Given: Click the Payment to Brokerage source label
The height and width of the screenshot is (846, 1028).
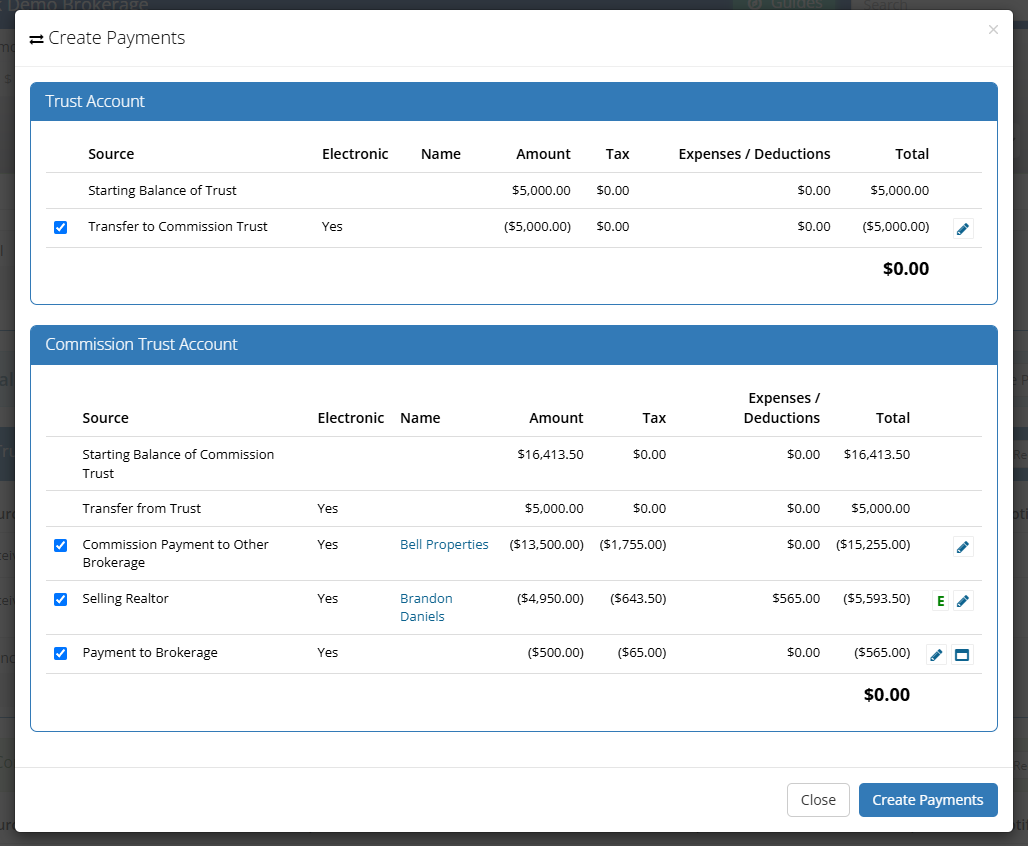Looking at the screenshot, I should [x=150, y=653].
